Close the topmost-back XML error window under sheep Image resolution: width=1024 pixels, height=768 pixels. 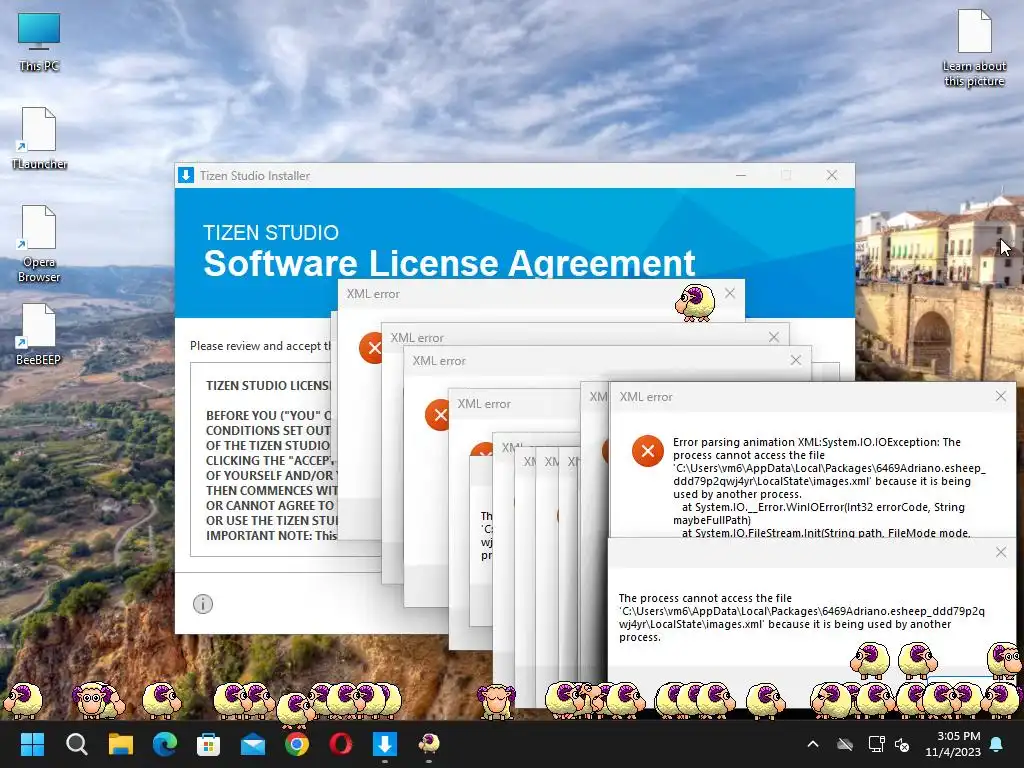(729, 293)
